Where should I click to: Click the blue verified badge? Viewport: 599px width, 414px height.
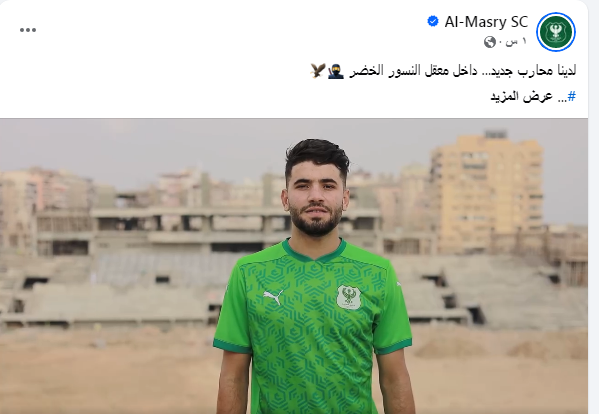[432, 21]
